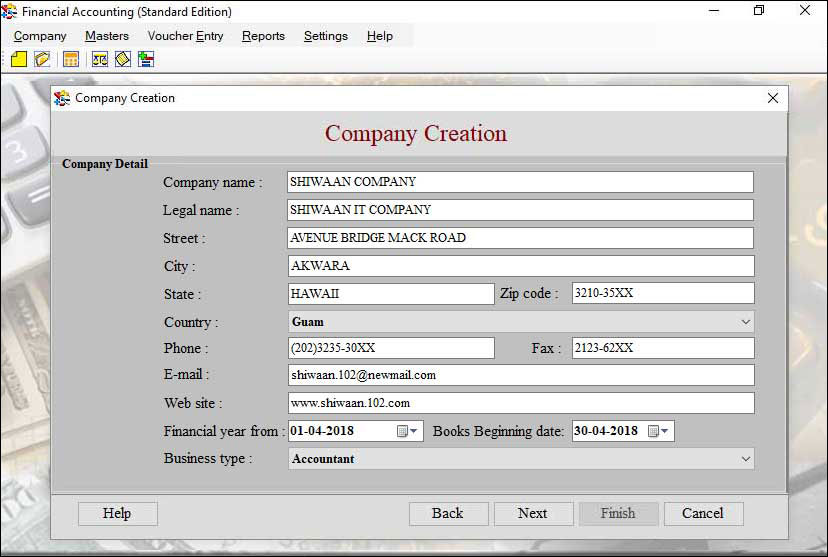Click the tilted yellow ledger toolbar icon
Viewport: 828px width, 557px height.
point(123,59)
